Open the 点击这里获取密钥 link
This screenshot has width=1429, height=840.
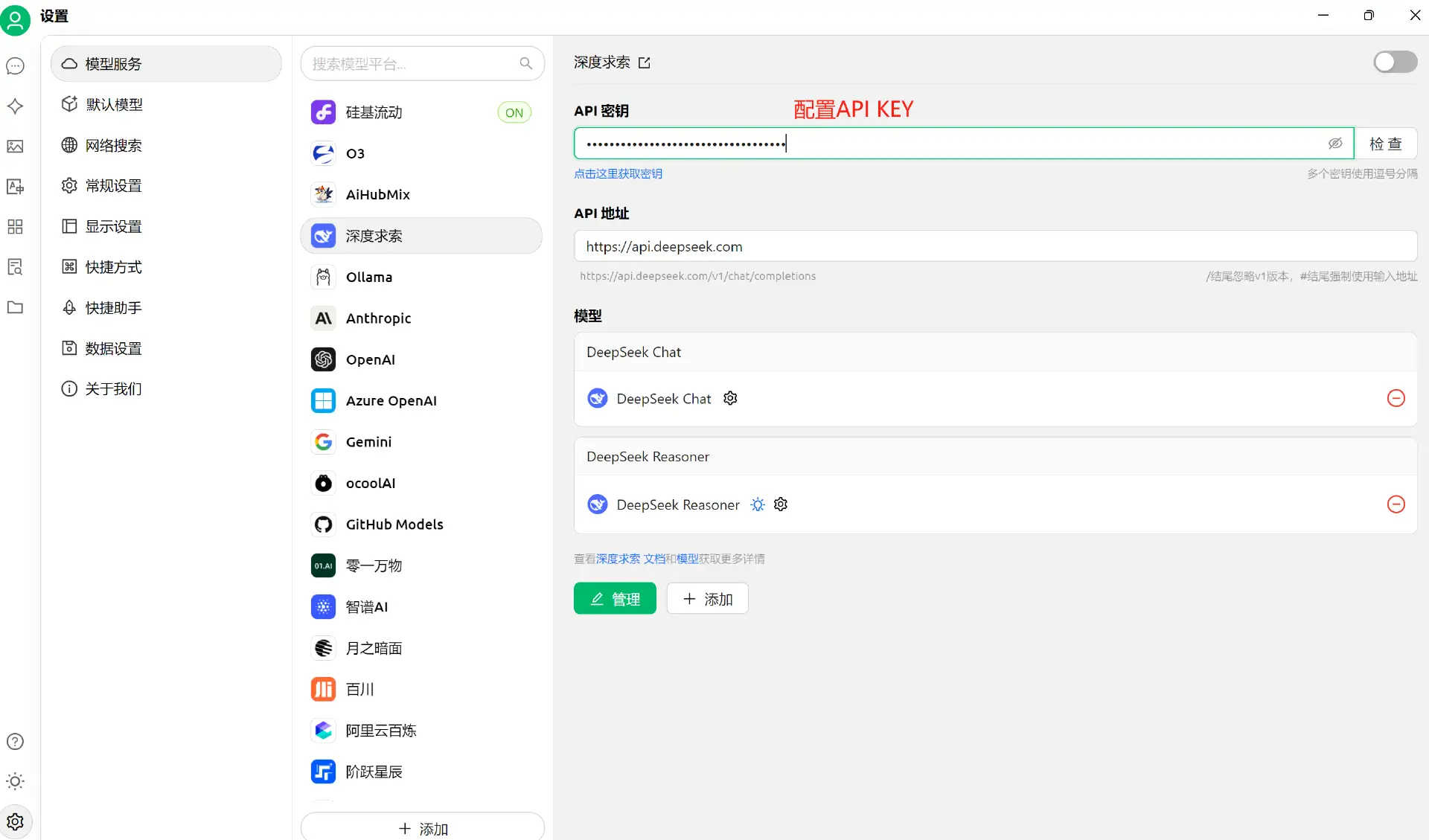618,174
